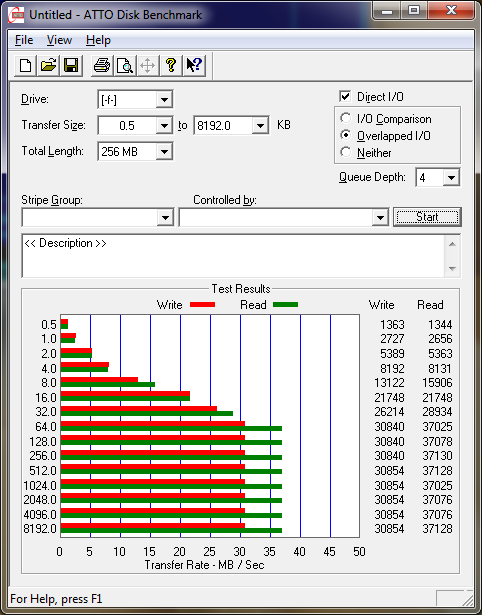The width and height of the screenshot is (482, 615).
Task: Click the red Write legend swatch
Action: click(x=202, y=305)
